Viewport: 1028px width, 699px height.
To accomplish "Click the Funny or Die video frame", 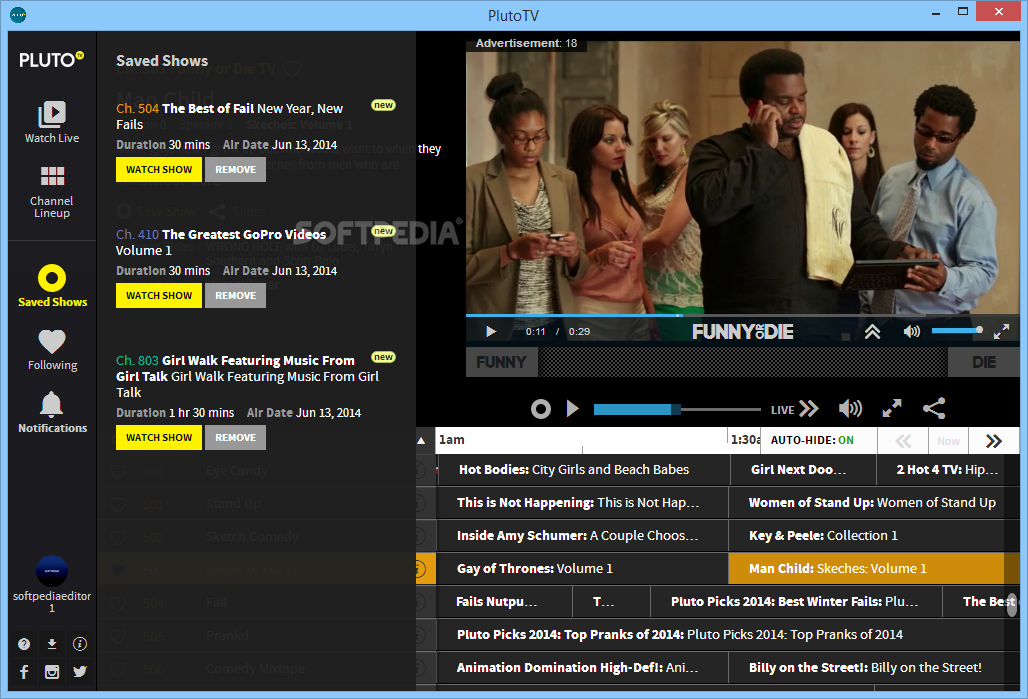I will 743,177.
